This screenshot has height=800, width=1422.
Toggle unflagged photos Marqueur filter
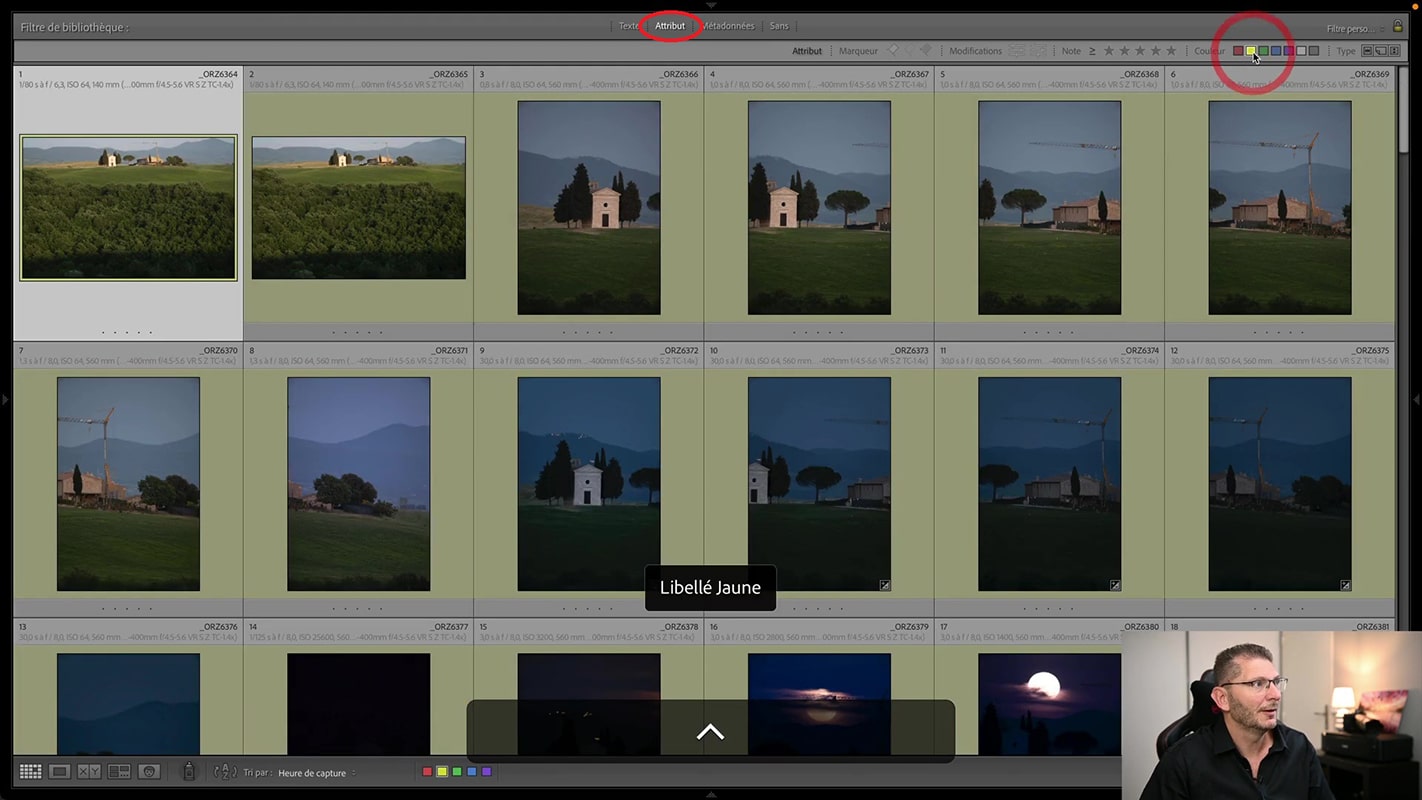[910, 50]
